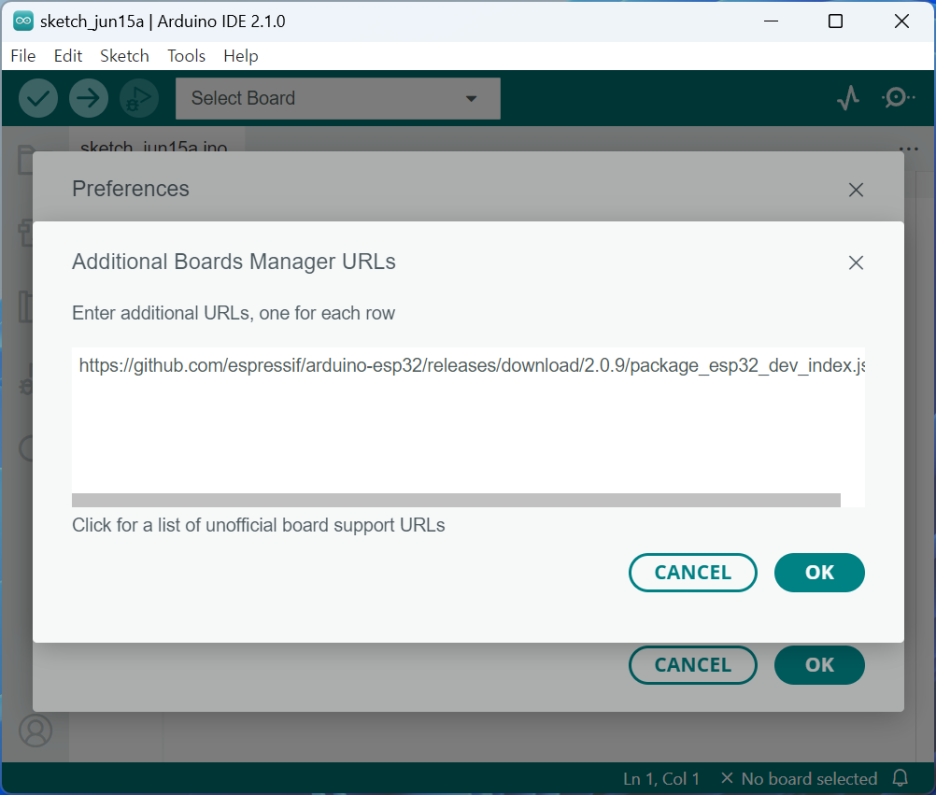
Task: Minimize the Arduino IDE window
Action: pyautogui.click(x=771, y=21)
